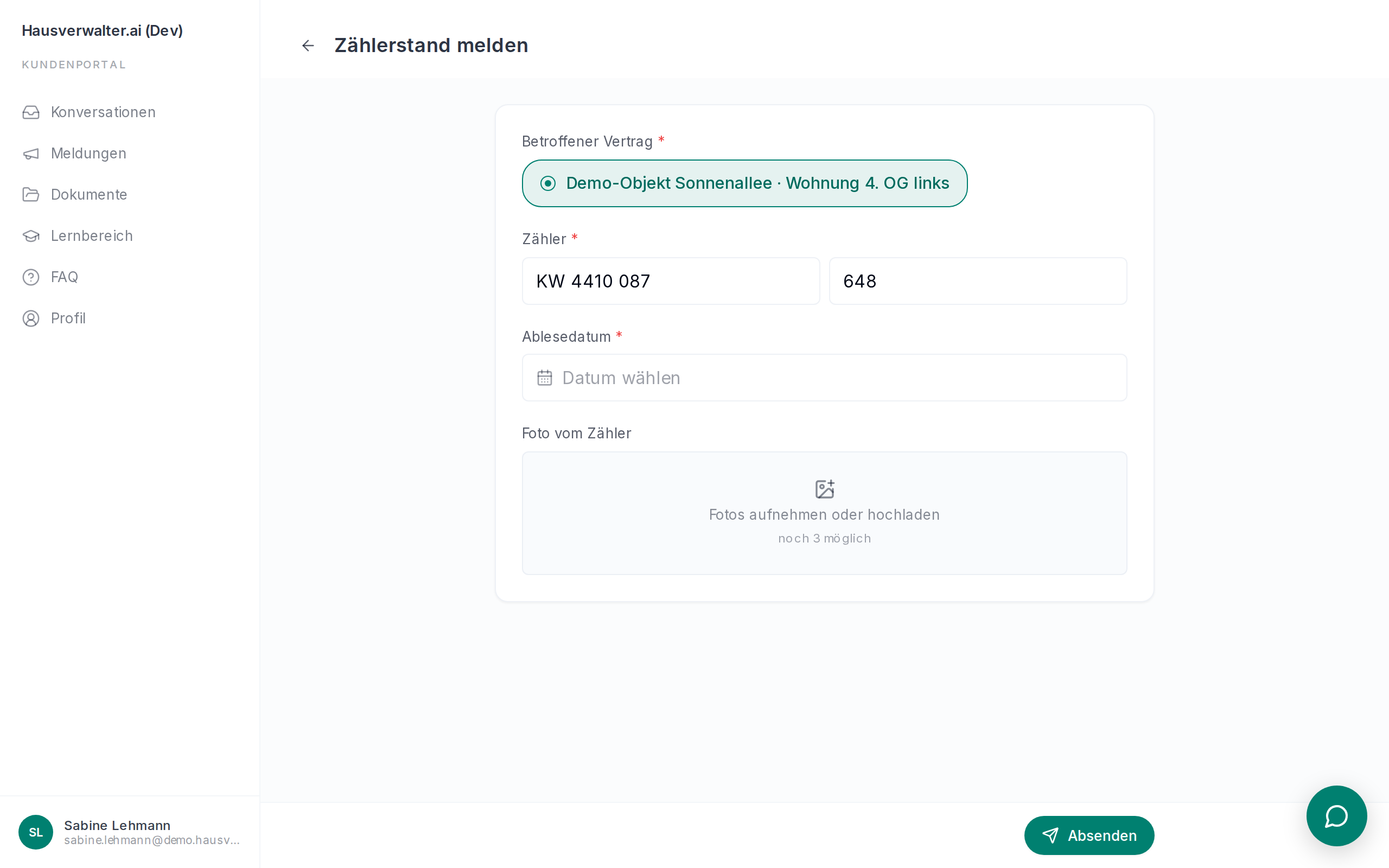Image resolution: width=1389 pixels, height=868 pixels.
Task: Click the 648 meter reading field
Action: 978,282
